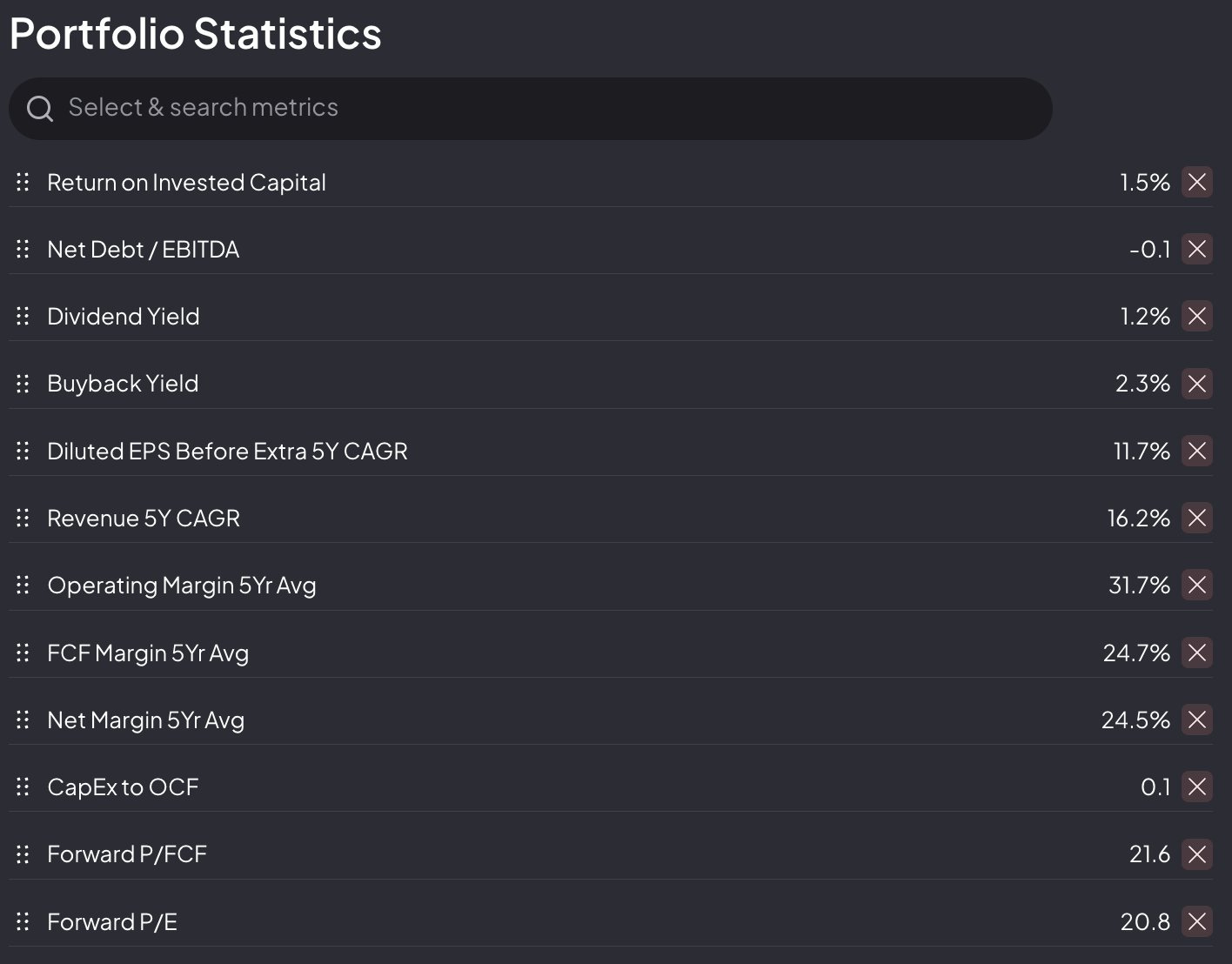Screen dimensions: 1232x964
Task: Remove the CapEx to OCF metric
Action: [x=1196, y=787]
